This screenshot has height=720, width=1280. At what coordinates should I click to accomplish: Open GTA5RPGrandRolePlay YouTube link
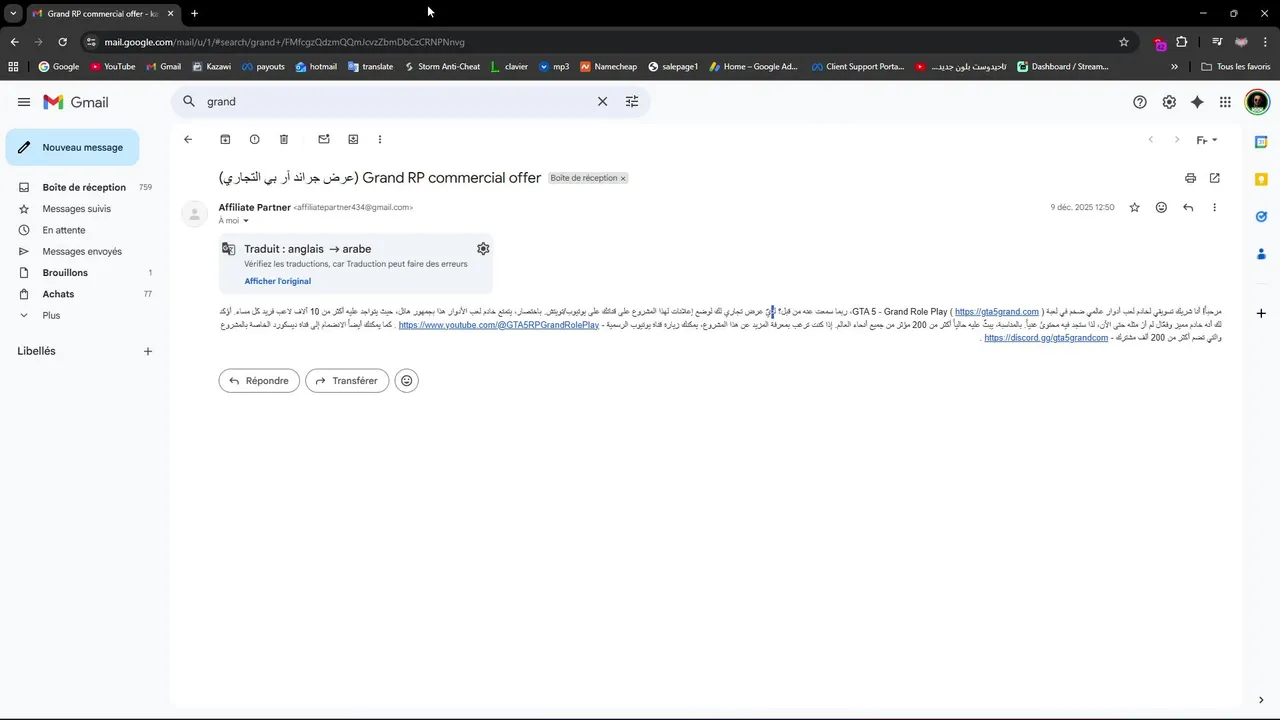(x=499, y=325)
